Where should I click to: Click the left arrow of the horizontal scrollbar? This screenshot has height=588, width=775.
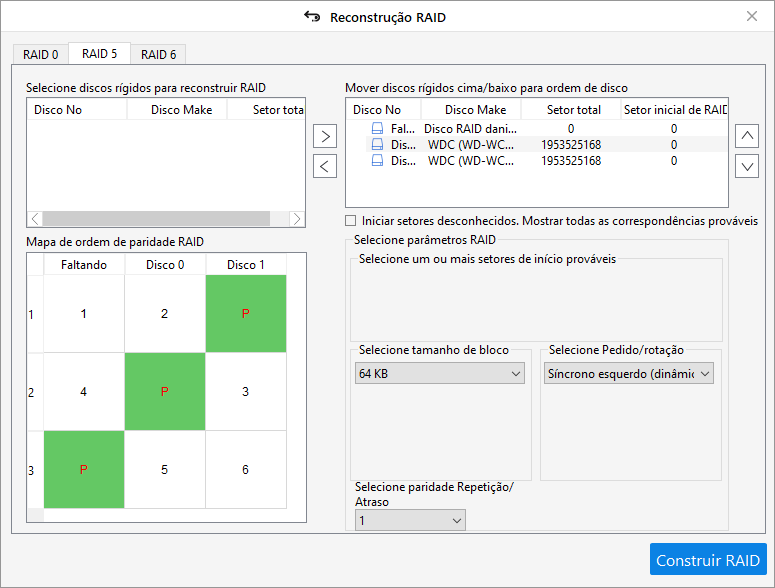coord(35,218)
